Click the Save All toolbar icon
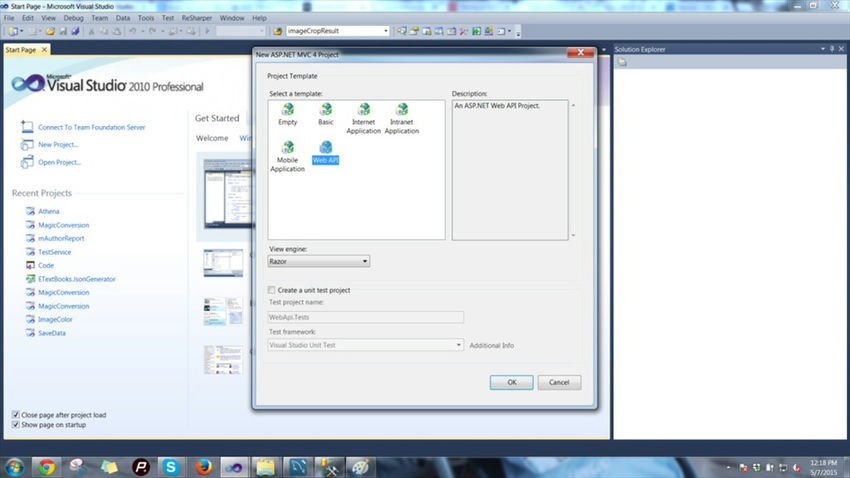 [x=75, y=31]
